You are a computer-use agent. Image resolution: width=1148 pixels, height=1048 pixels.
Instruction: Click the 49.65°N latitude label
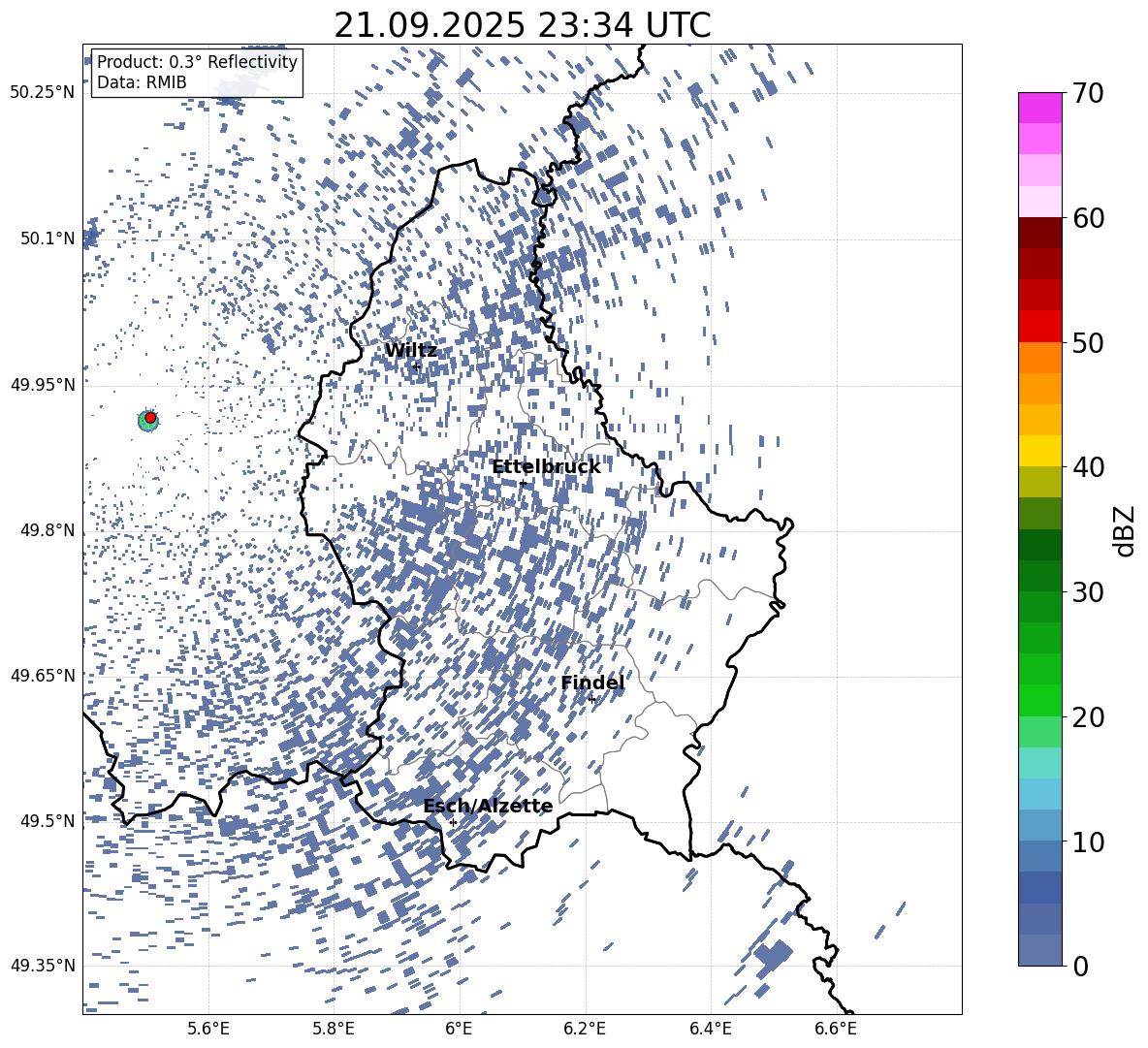tap(43, 676)
